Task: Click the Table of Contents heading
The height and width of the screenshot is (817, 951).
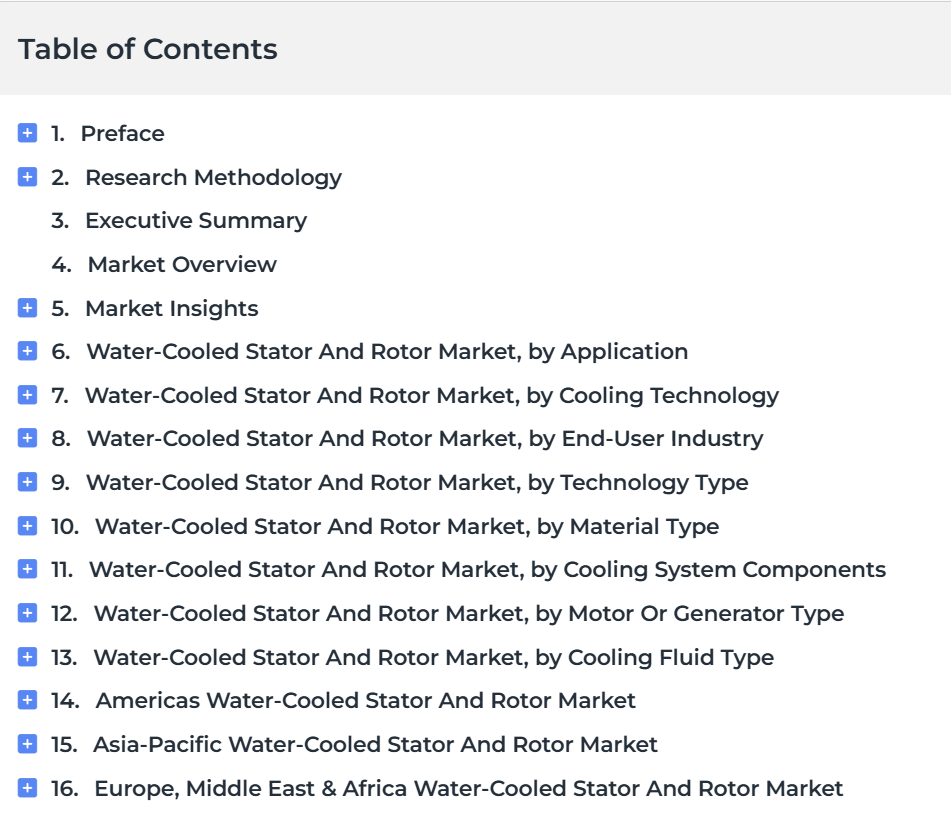Action: (x=148, y=49)
